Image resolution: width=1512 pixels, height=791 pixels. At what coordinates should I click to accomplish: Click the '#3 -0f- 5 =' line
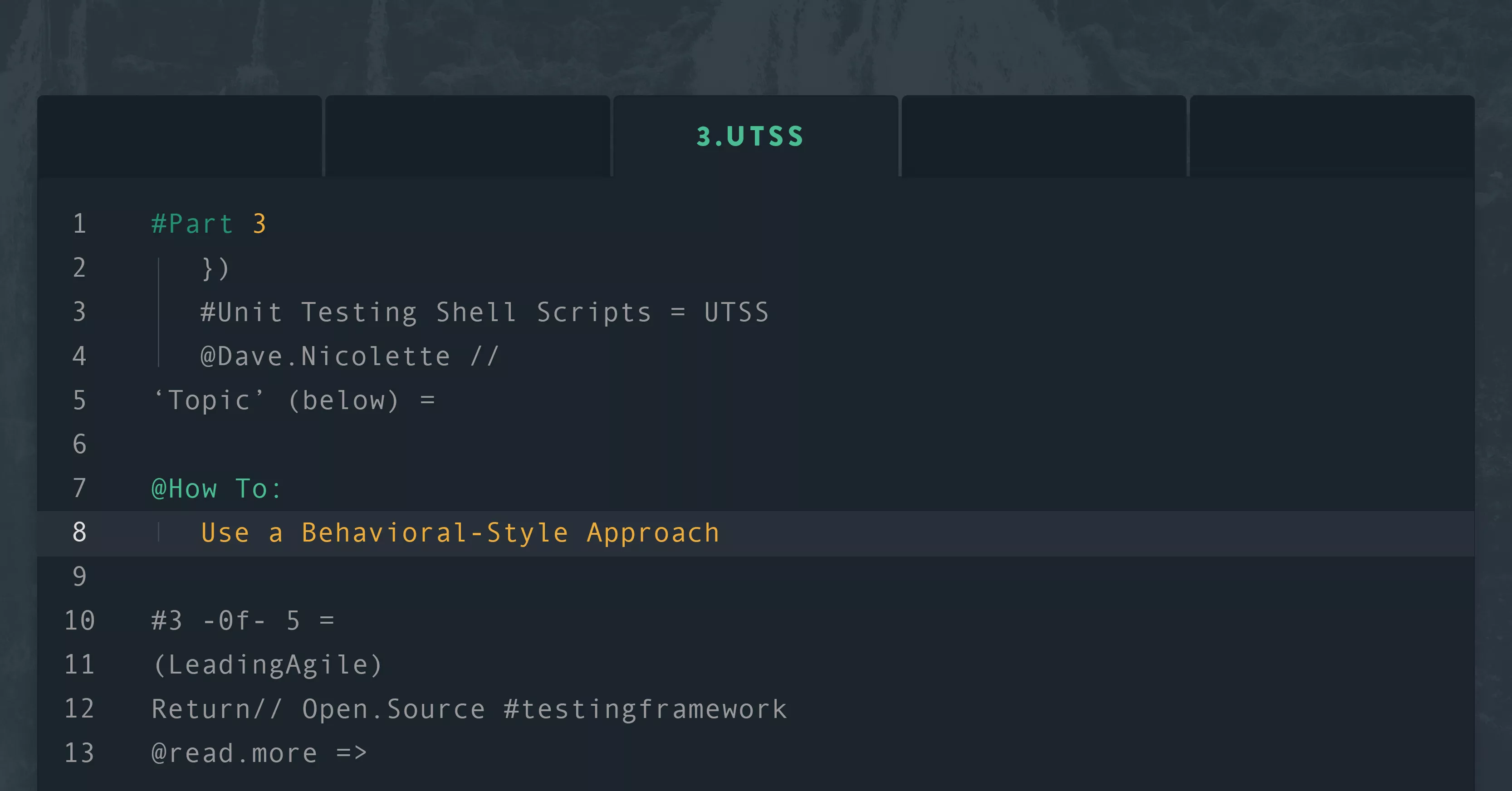(242, 620)
